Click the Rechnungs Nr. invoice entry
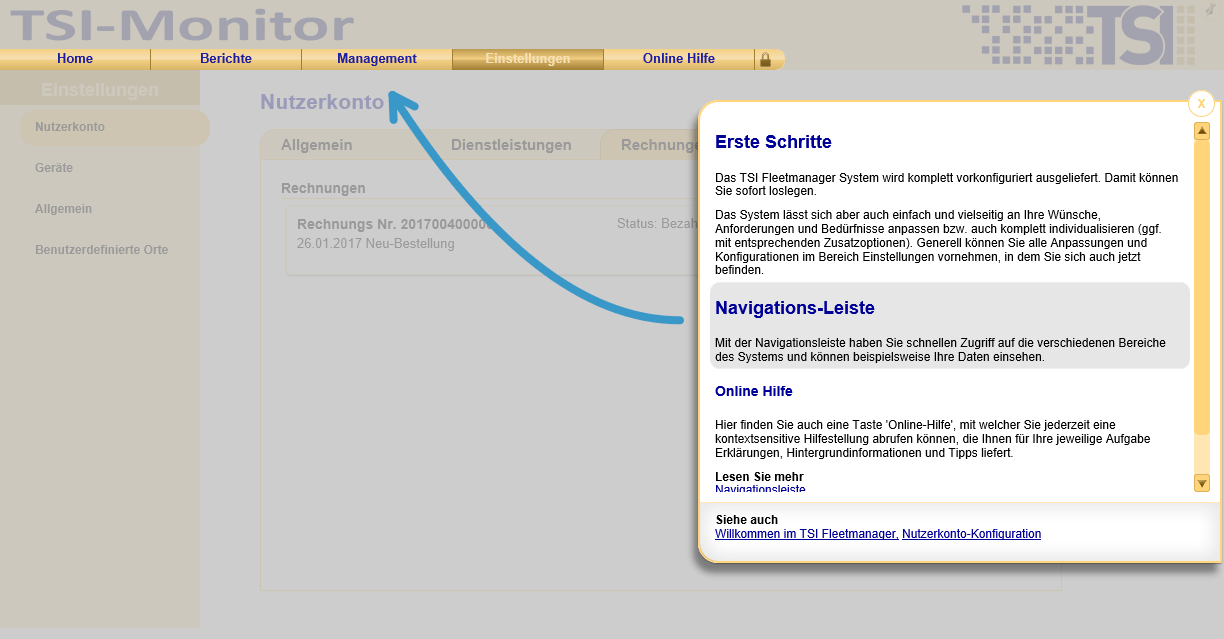Viewport: 1224px width, 639px height. [x=396, y=224]
